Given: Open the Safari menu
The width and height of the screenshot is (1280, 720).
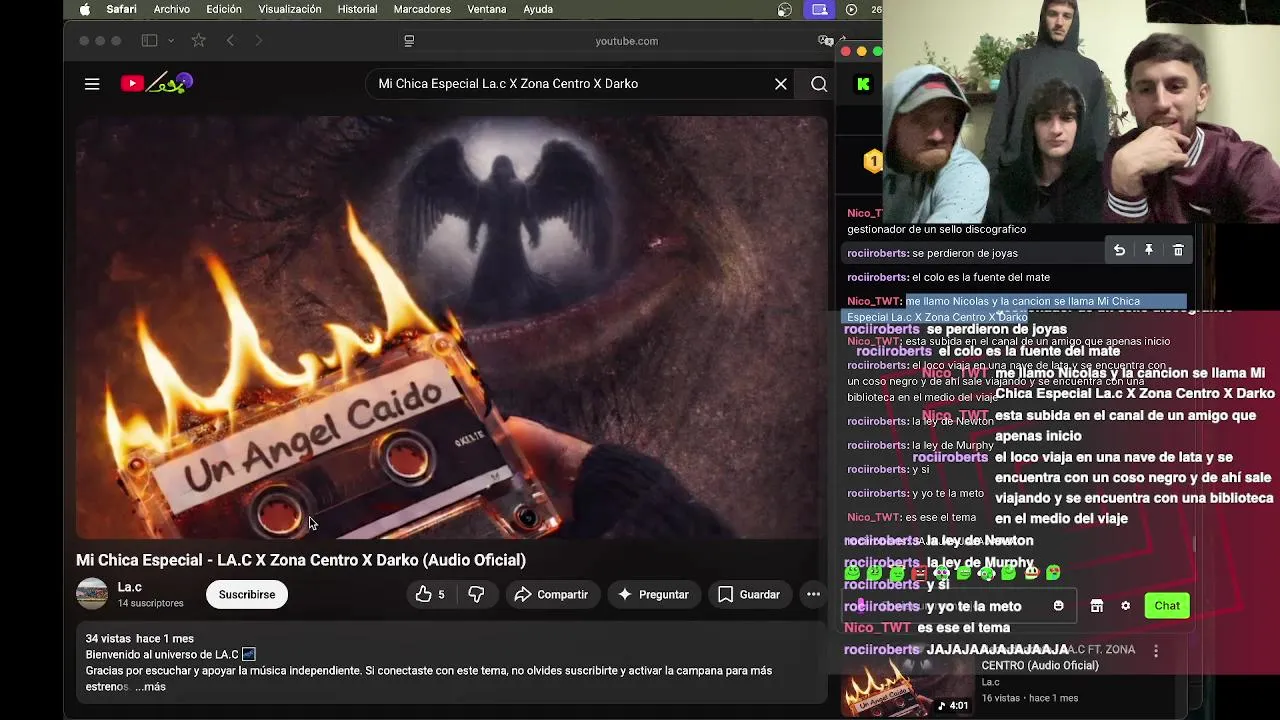Looking at the screenshot, I should (121, 9).
